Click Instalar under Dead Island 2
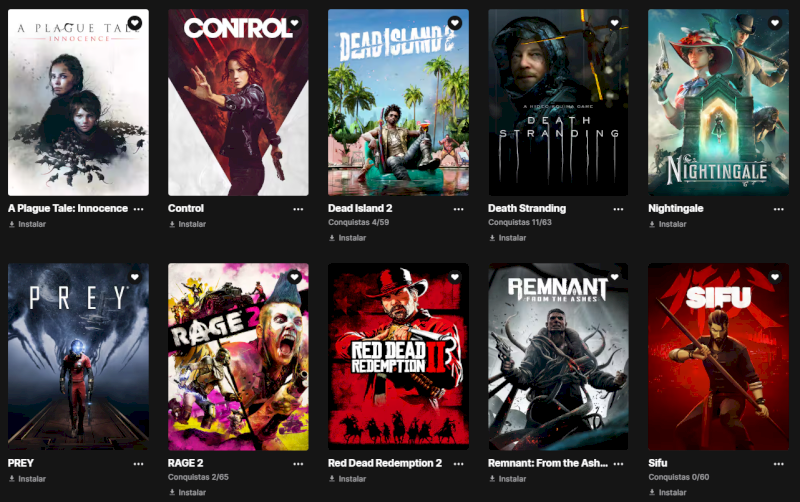800x502 pixels. pos(347,238)
